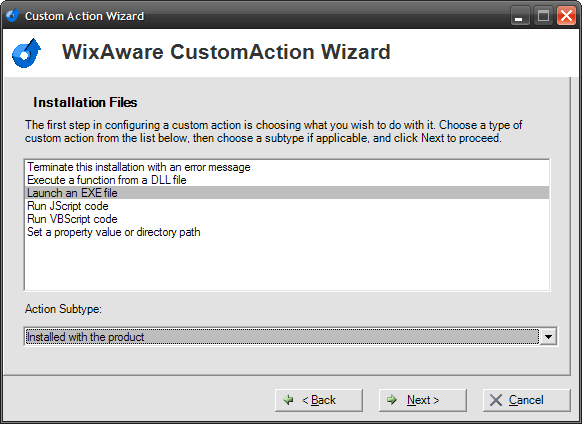The width and height of the screenshot is (582, 424).
Task: Click the green back arrow icon
Action: [288, 400]
